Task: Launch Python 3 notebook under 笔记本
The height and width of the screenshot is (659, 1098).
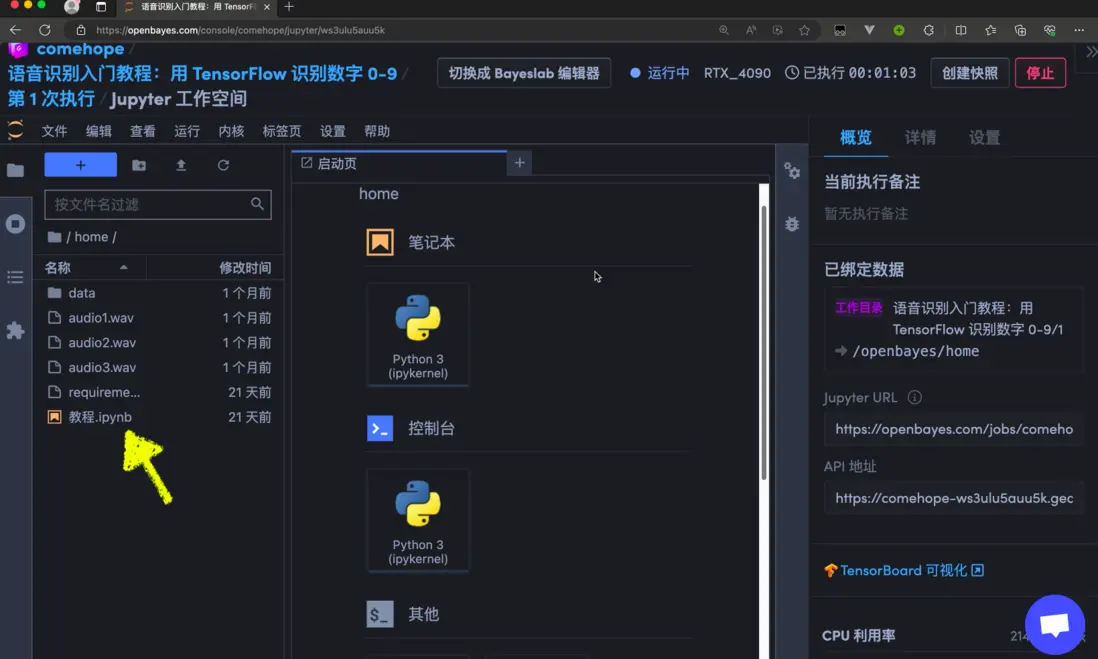Action: [418, 335]
